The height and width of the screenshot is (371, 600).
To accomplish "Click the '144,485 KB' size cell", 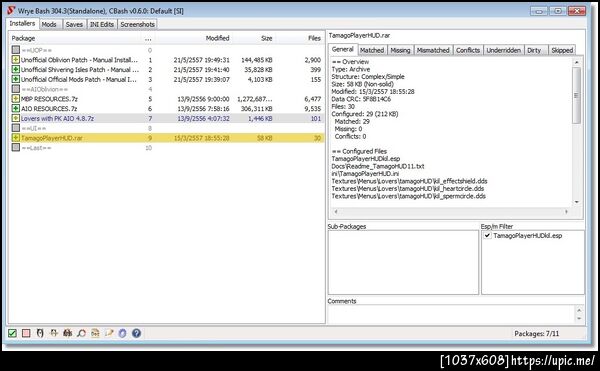I will 256,60.
